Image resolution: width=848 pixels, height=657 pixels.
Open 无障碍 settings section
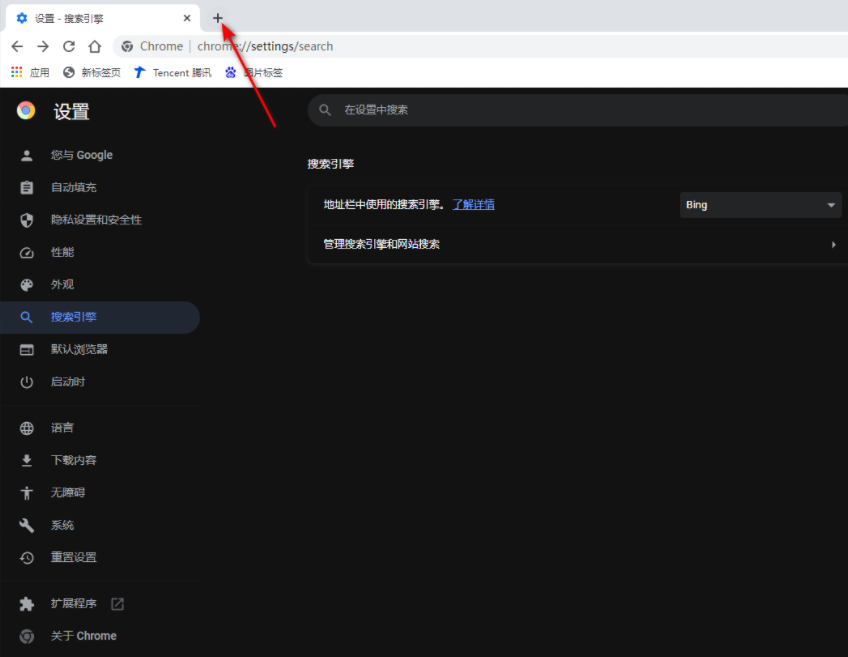(101, 493)
